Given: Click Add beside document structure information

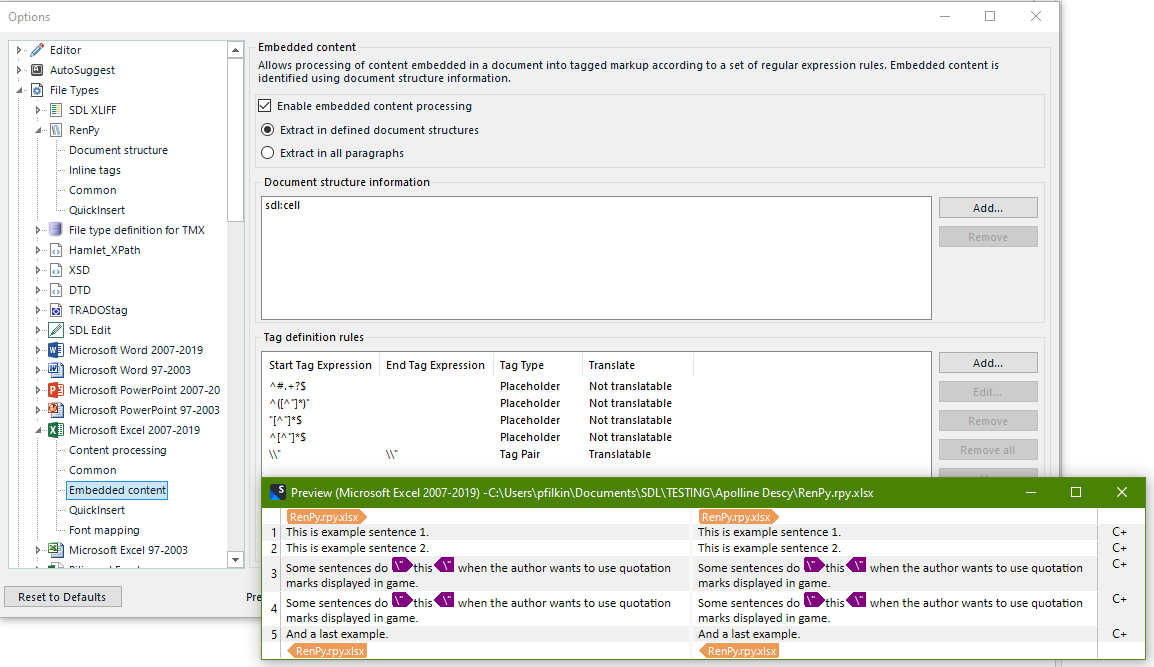Looking at the screenshot, I should coord(988,208).
